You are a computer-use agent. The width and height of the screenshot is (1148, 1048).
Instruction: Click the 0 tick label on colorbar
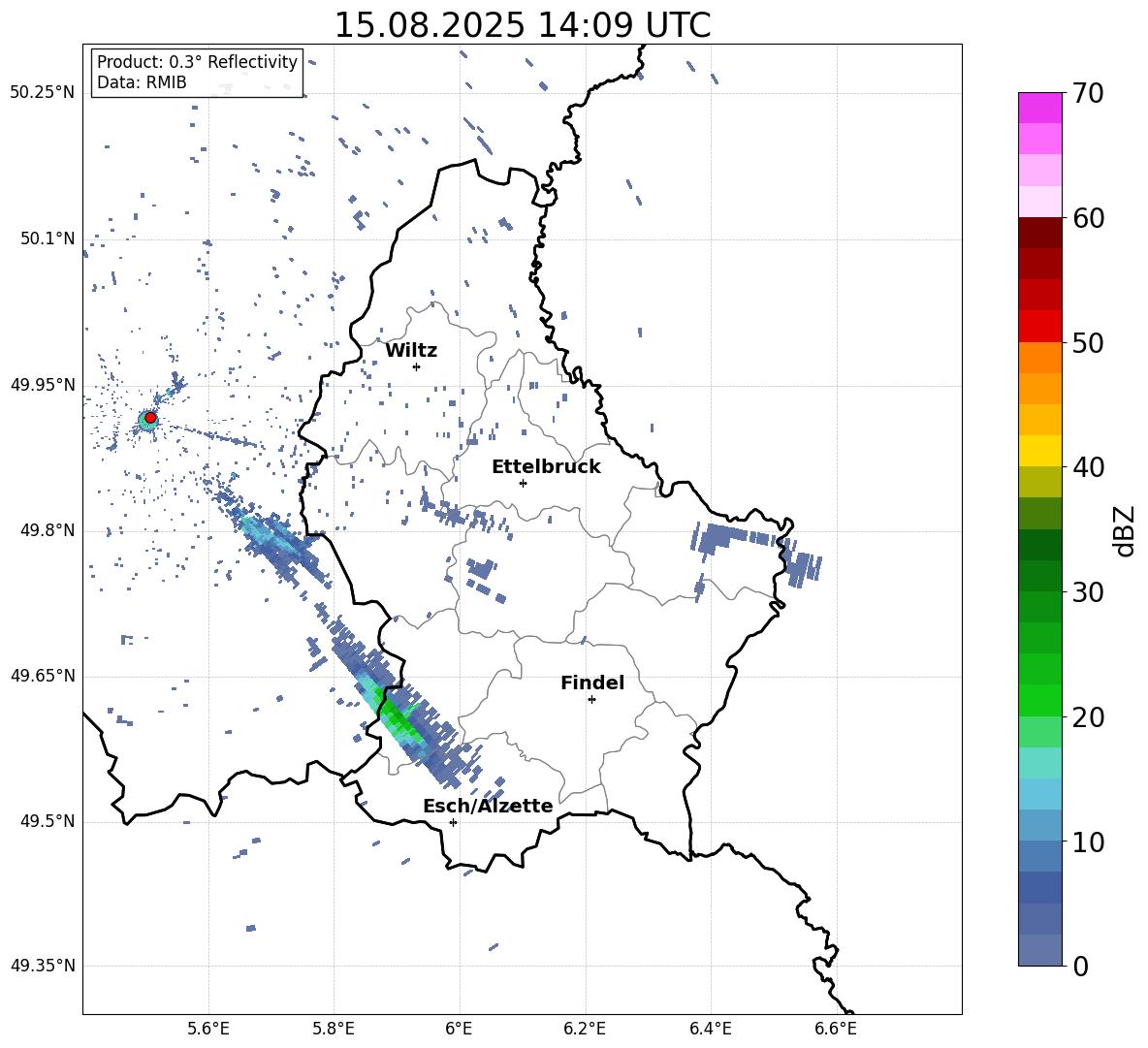click(x=1080, y=967)
